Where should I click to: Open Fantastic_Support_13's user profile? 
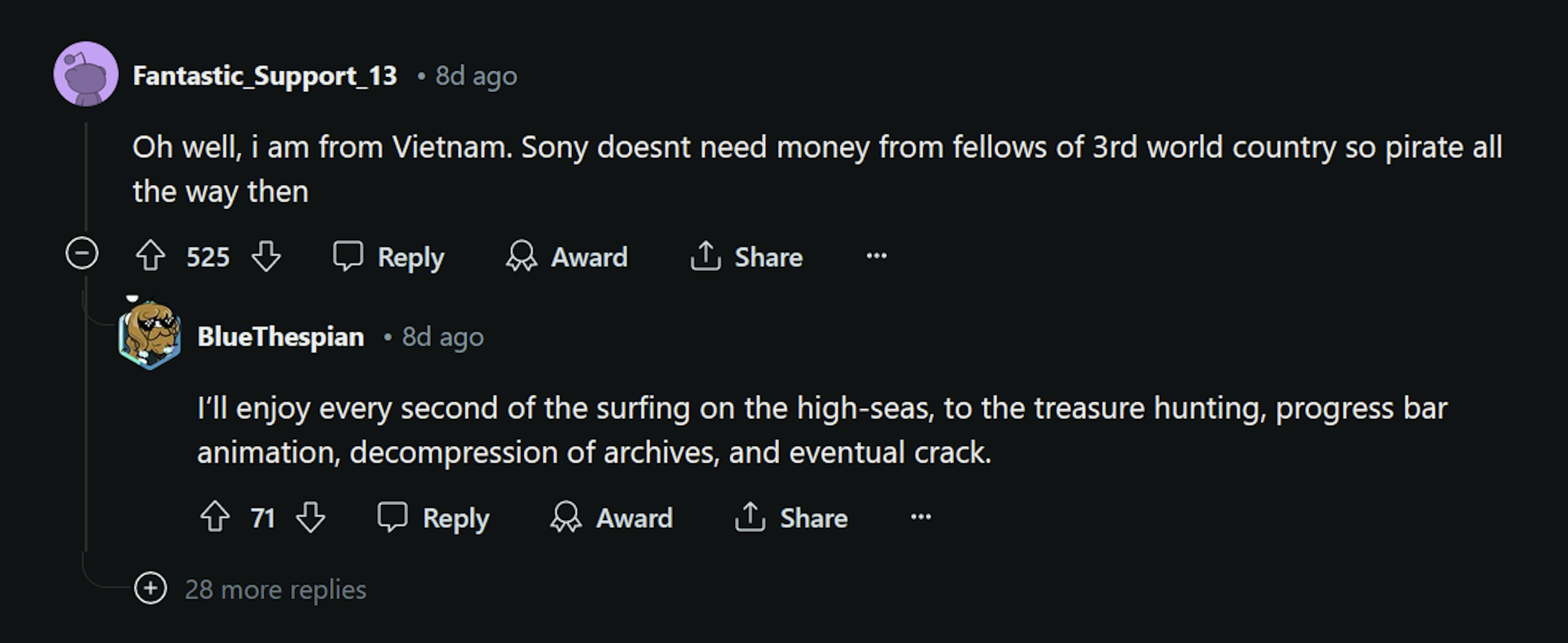click(x=265, y=76)
